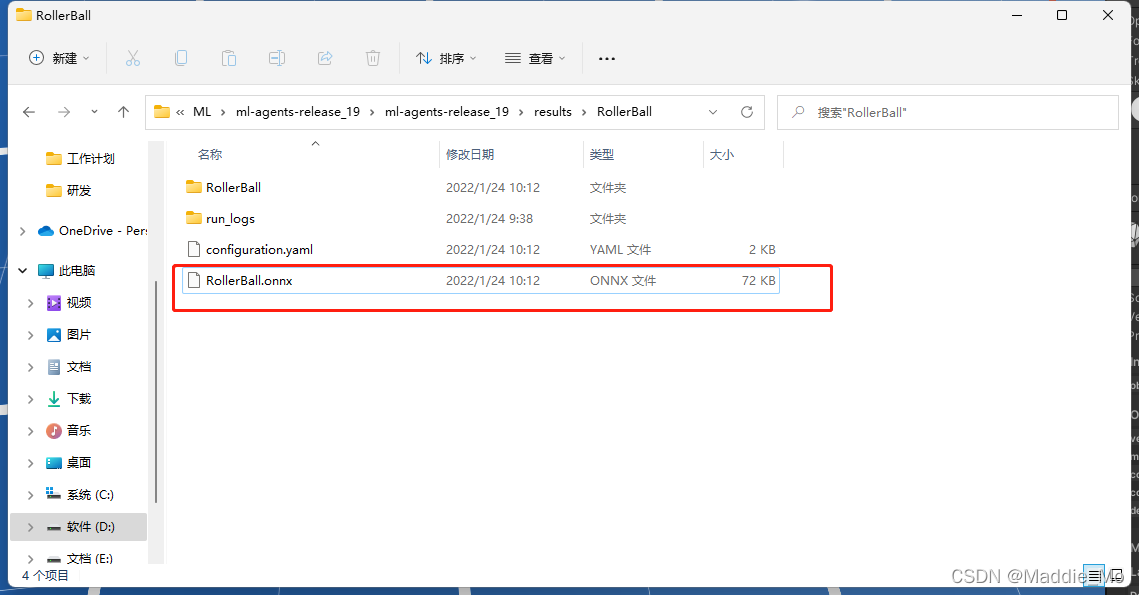
Task: Collapse the 此电脑 tree node
Action: (x=23, y=270)
